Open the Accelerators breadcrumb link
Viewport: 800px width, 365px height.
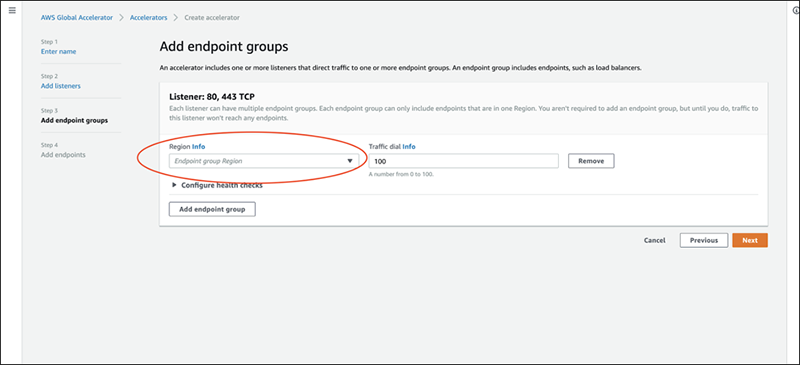[148, 17]
